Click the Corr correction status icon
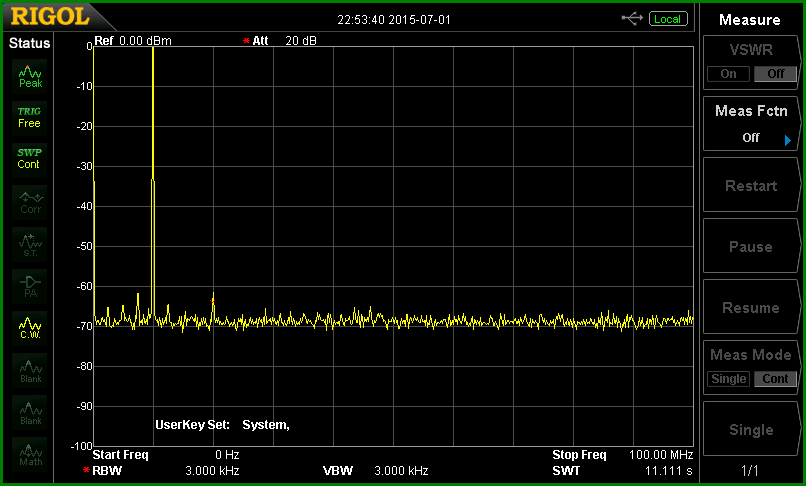This screenshot has width=806, height=486. pyautogui.click(x=30, y=203)
